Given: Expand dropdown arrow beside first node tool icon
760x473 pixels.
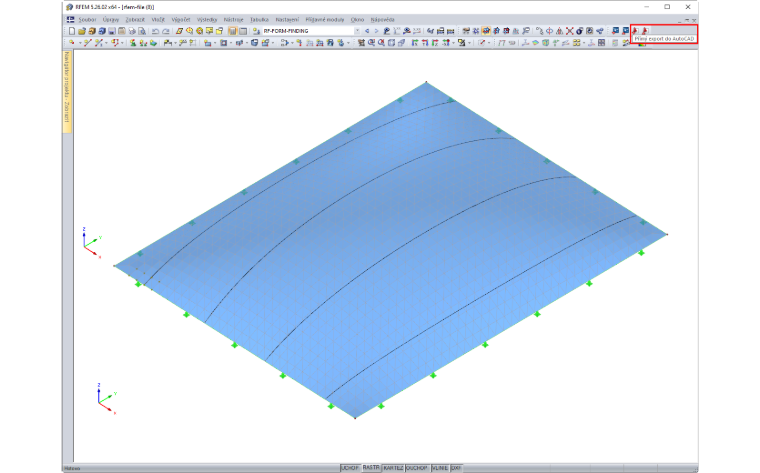Looking at the screenshot, I should [80, 43].
